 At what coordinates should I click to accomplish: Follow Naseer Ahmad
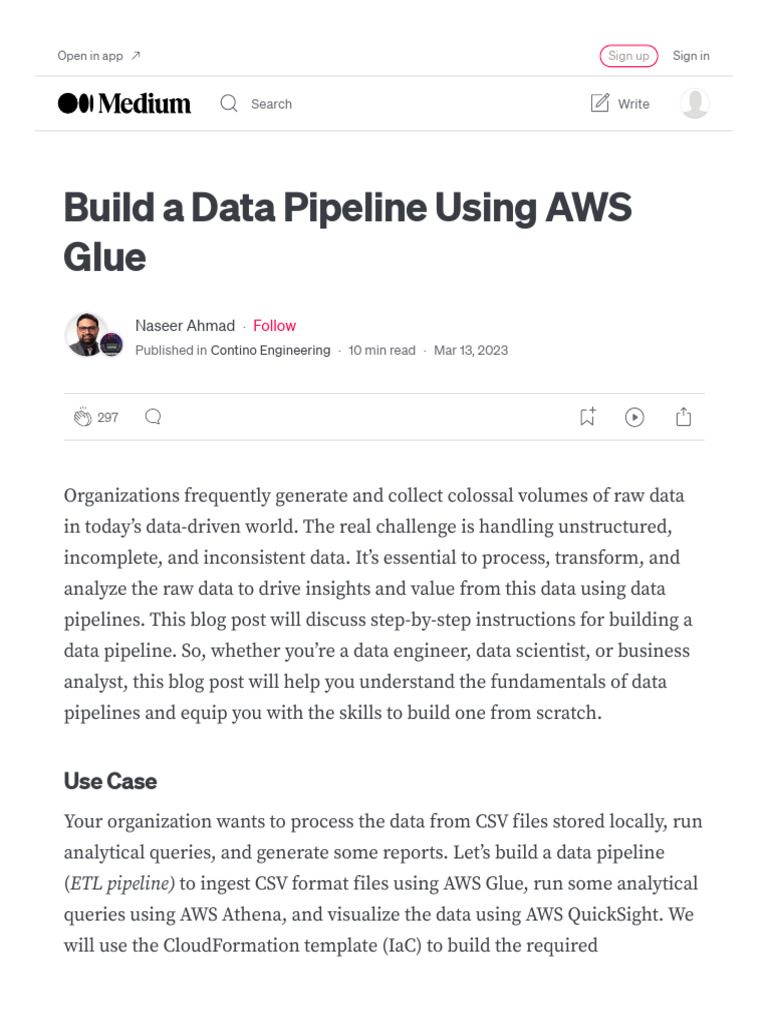(274, 326)
